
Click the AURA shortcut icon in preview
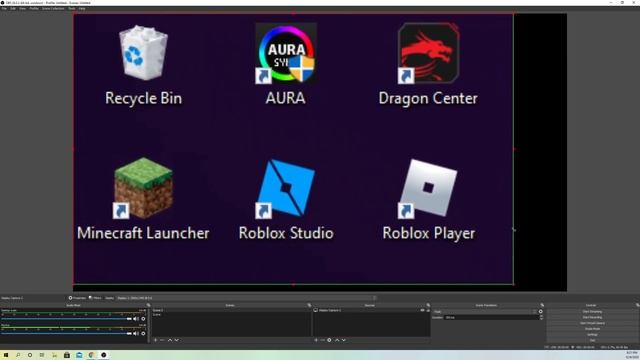click(x=286, y=53)
